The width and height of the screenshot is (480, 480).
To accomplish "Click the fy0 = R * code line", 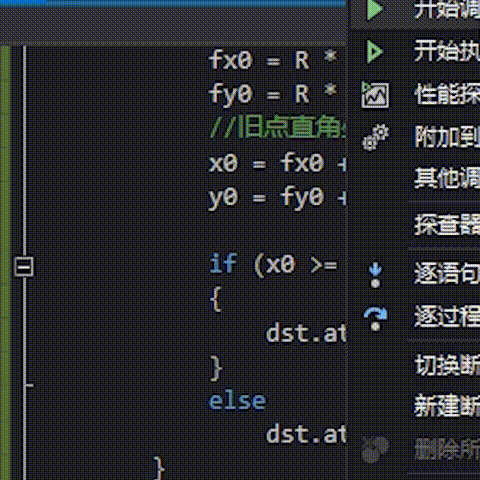I will coord(273,95).
